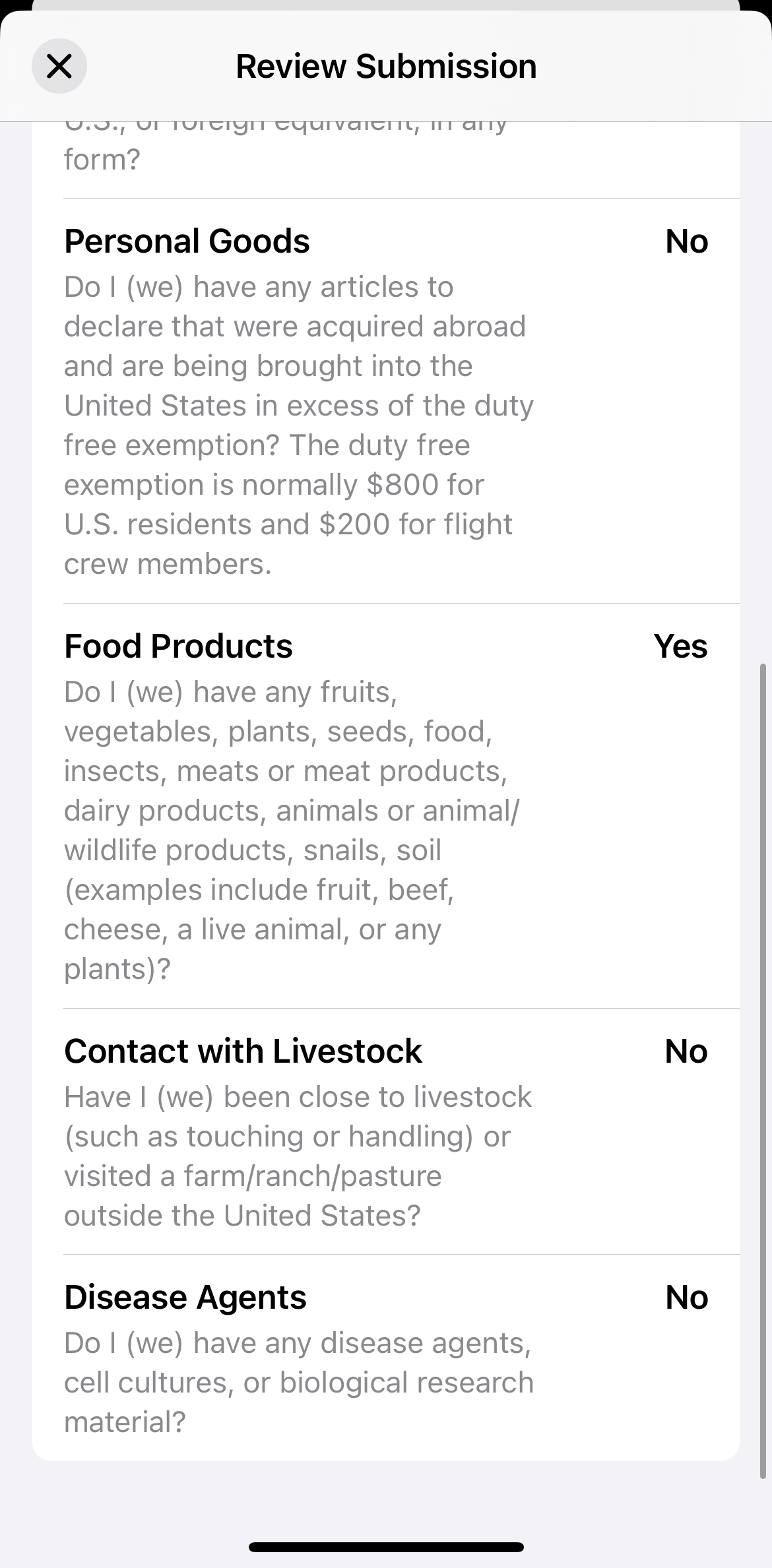Tap the Personal Goods 'No' answer

686,241
